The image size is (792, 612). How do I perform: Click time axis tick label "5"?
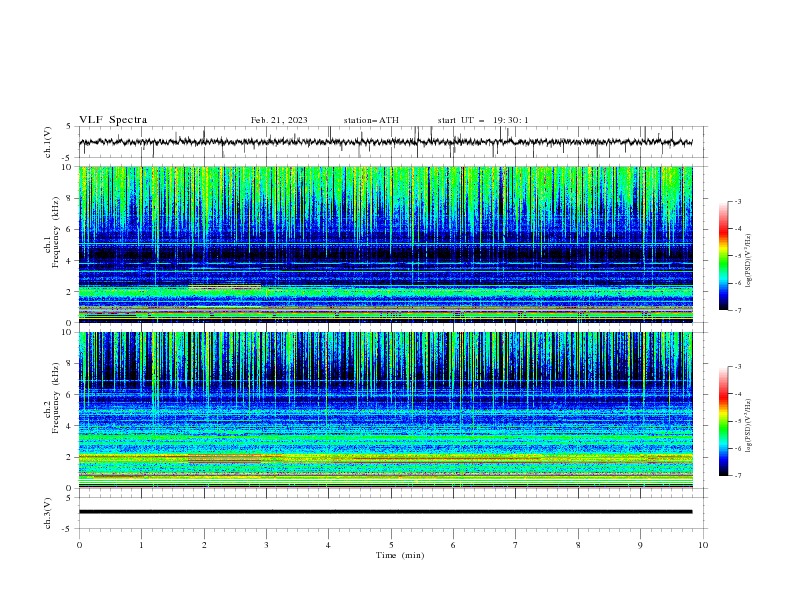click(391, 545)
